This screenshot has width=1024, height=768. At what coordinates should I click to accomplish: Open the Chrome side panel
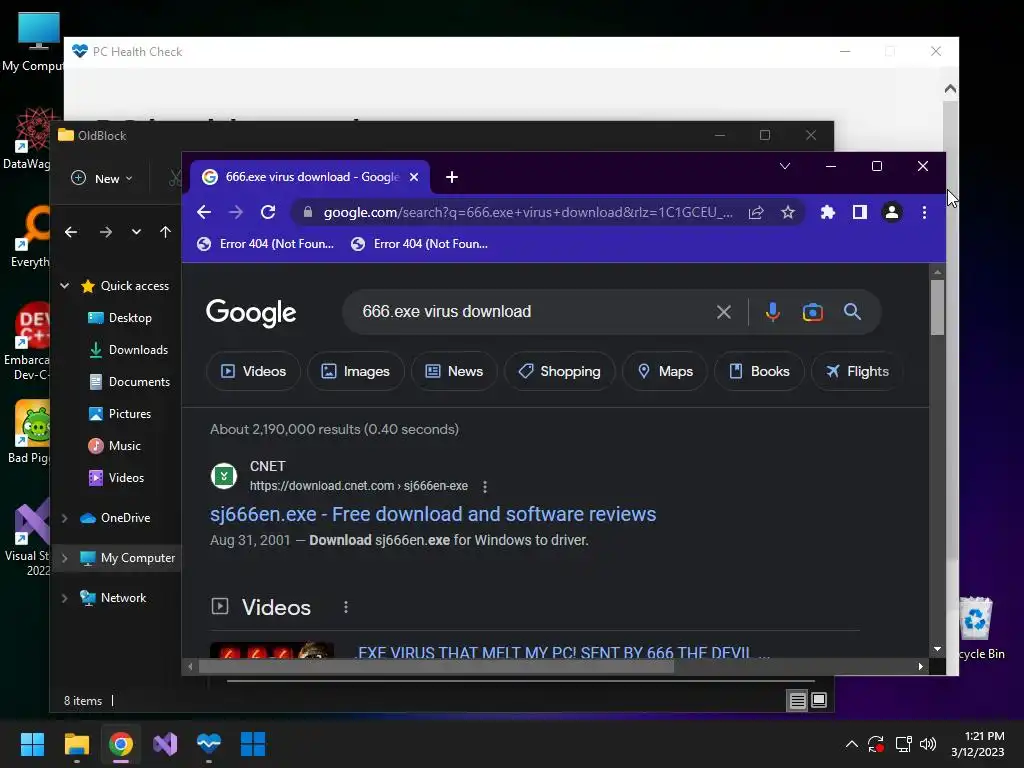click(x=859, y=212)
